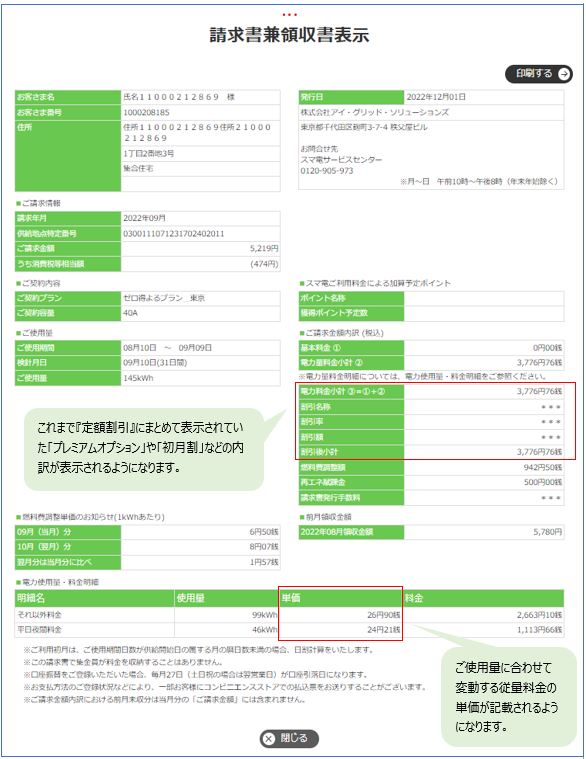
Task: Click the 明細名 column header
Action: pos(94,598)
